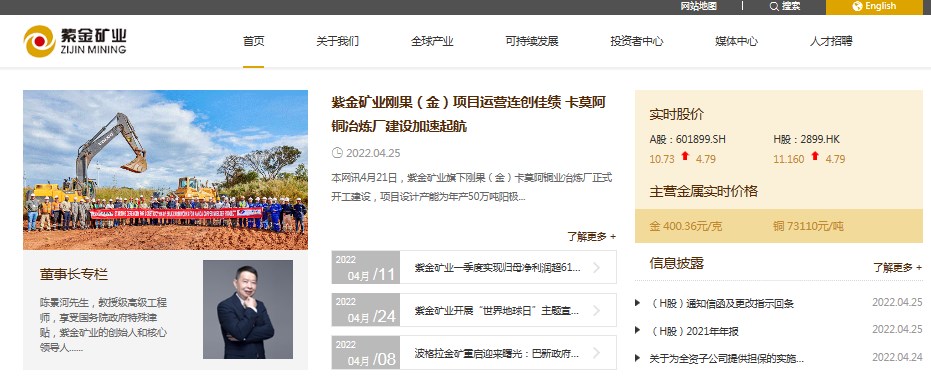
Task: Click the 实时股价 heading
Action: coord(676,114)
